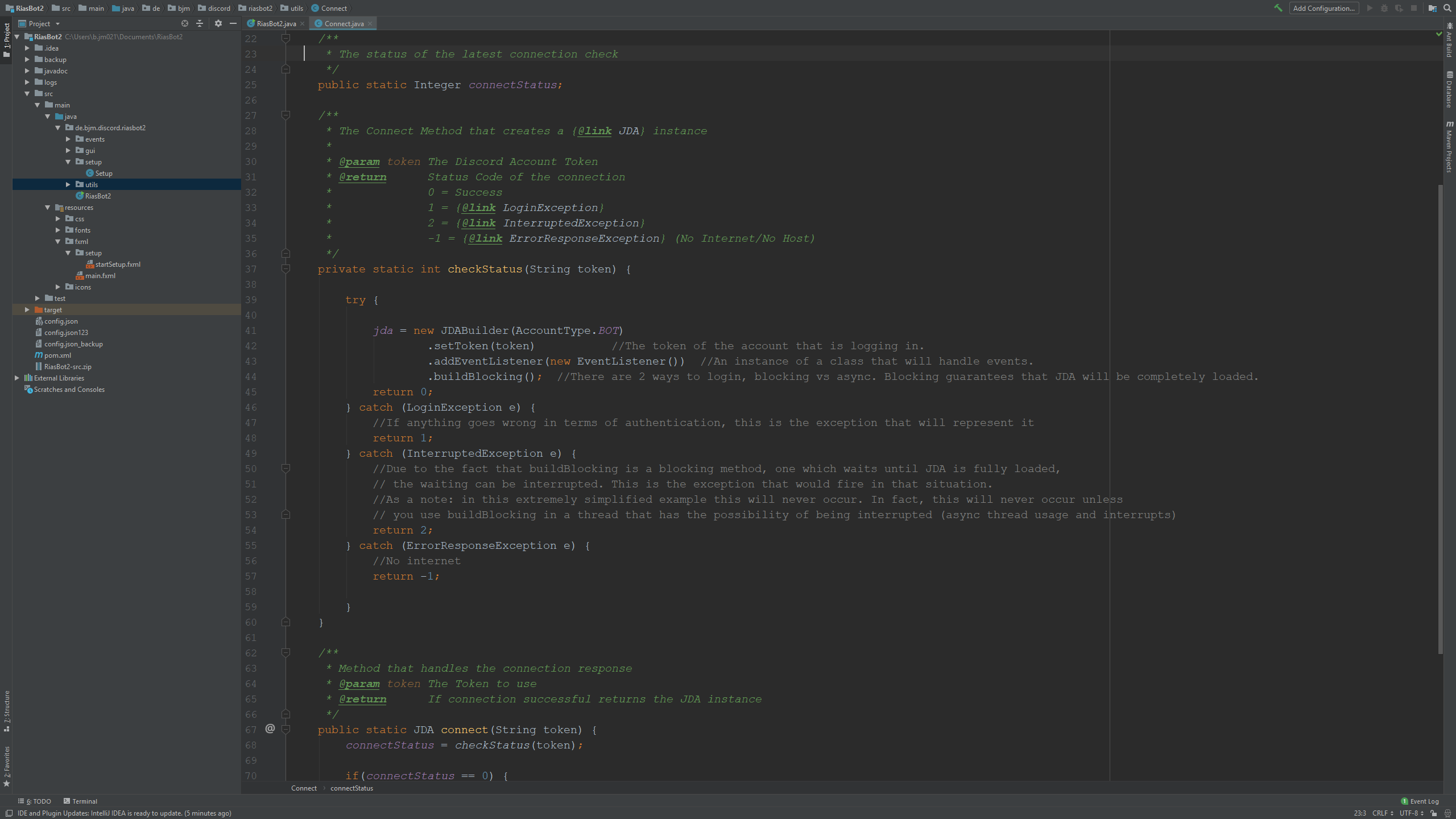
Task: Click the Add Configuration button
Action: click(1323, 8)
